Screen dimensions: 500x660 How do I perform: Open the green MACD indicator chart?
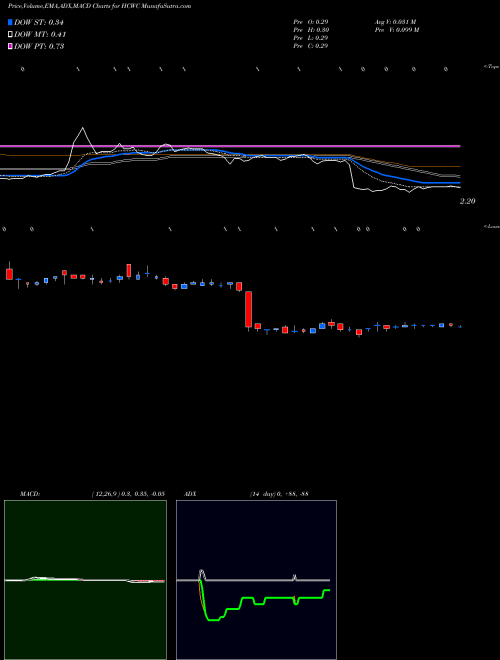point(85,580)
